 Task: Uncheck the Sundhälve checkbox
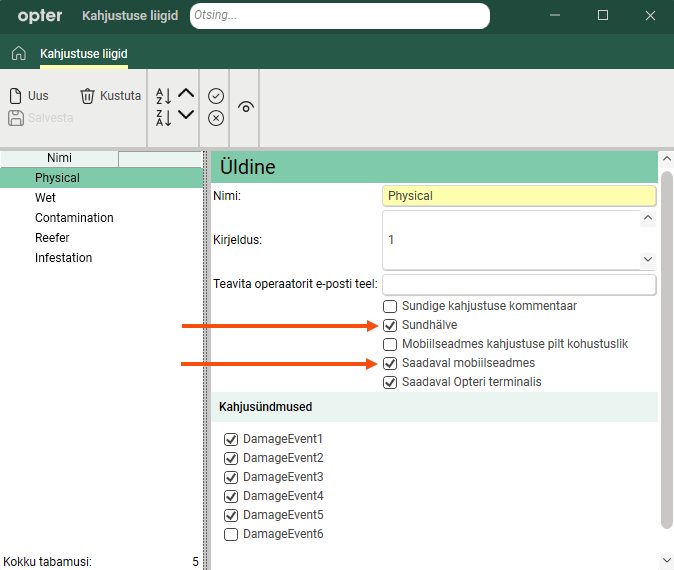(x=390, y=325)
